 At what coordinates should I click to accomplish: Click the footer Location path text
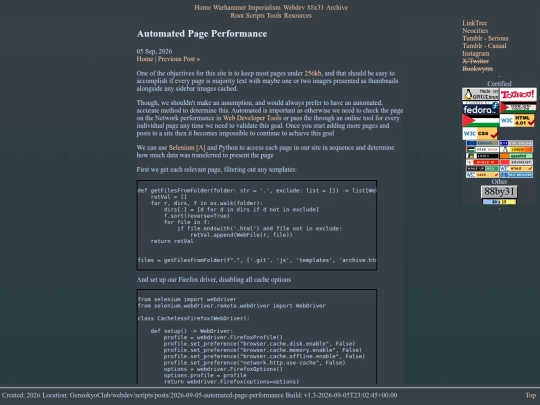[163, 395]
